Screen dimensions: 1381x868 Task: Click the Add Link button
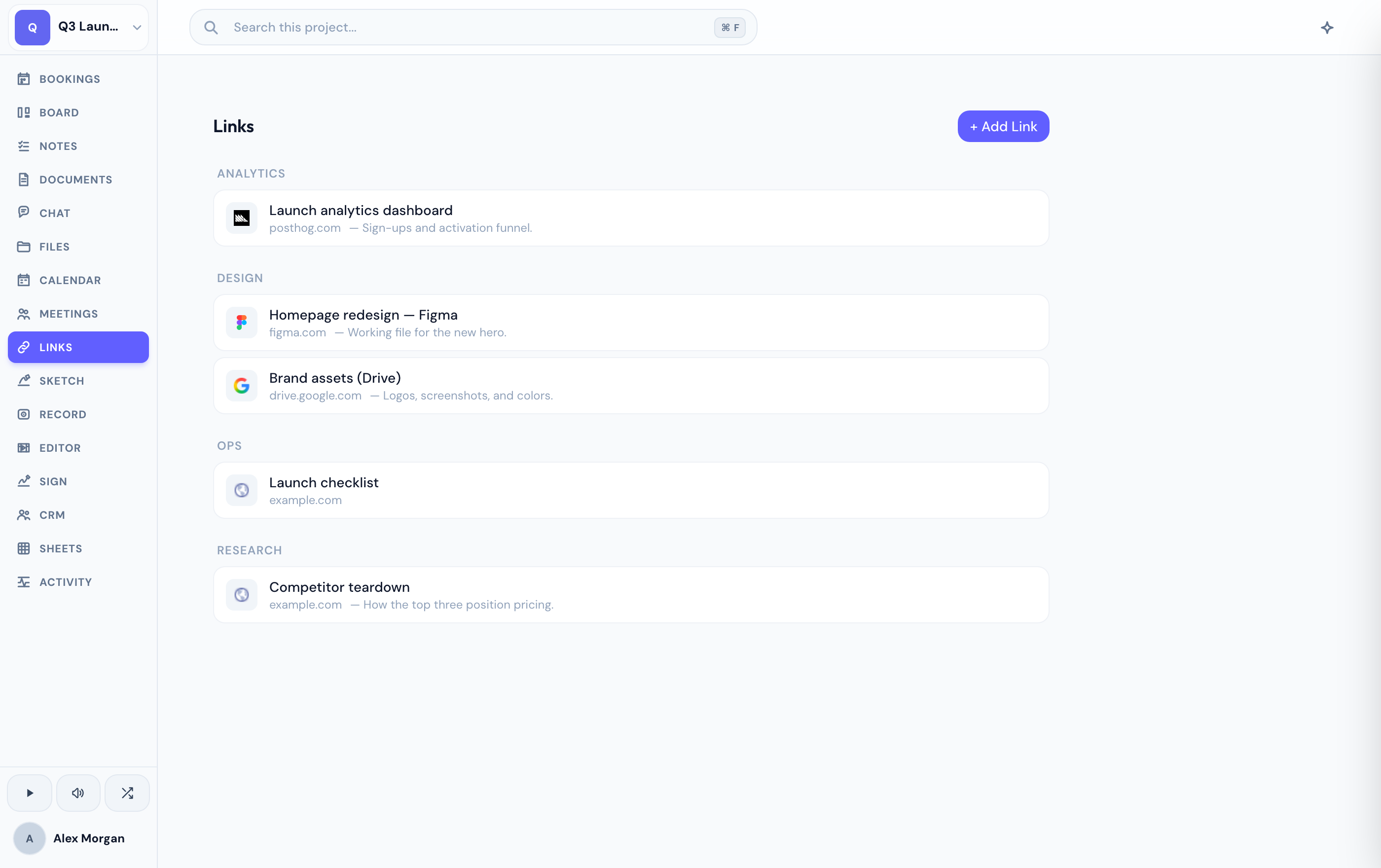click(x=1003, y=126)
